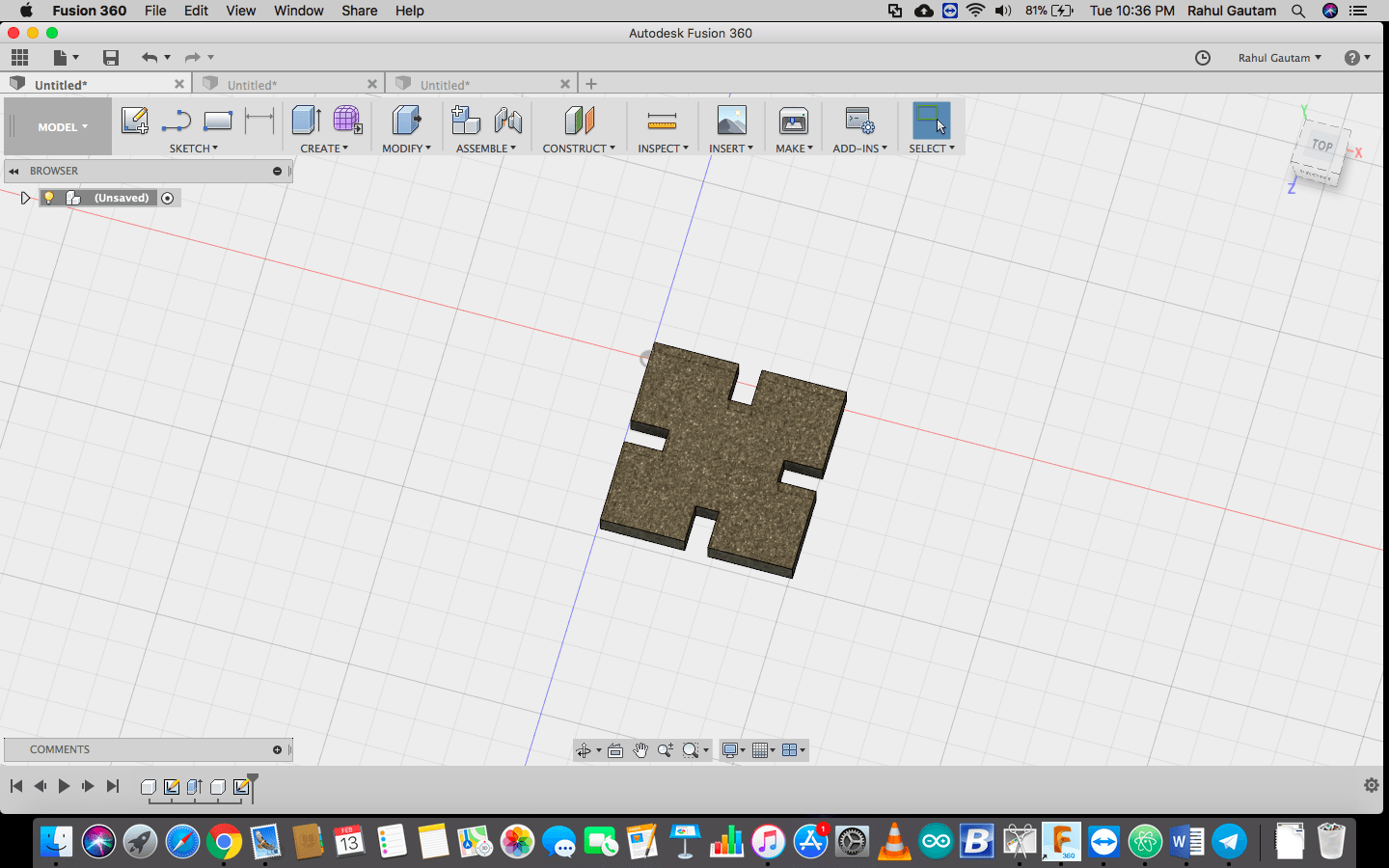Activate the Unsaved component radio button

coord(168,198)
